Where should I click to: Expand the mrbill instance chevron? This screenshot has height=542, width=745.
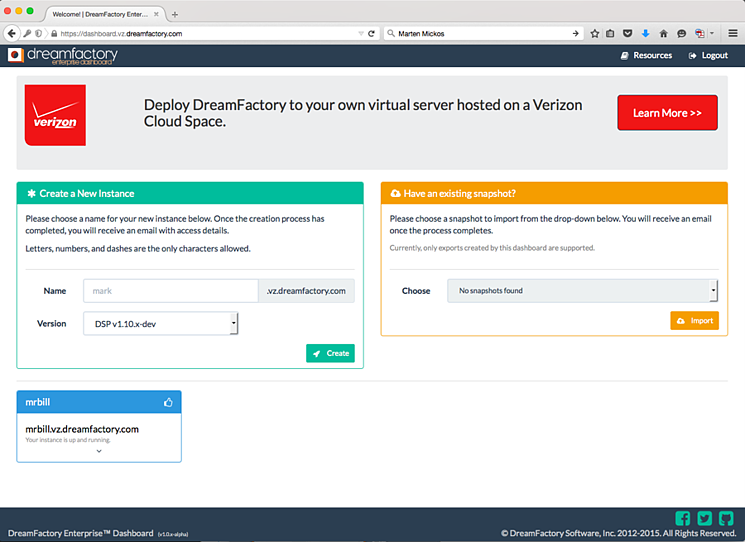click(x=99, y=451)
